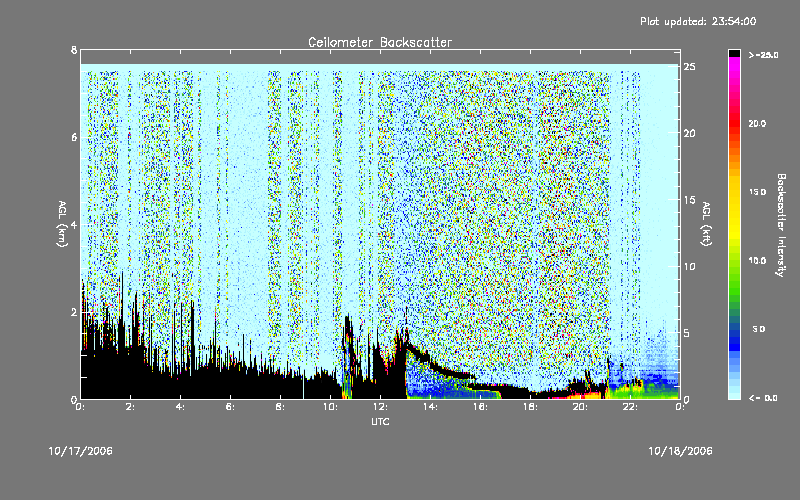Click the '15.0' colorbar tick label
The height and width of the screenshot is (500, 800).
757,192
